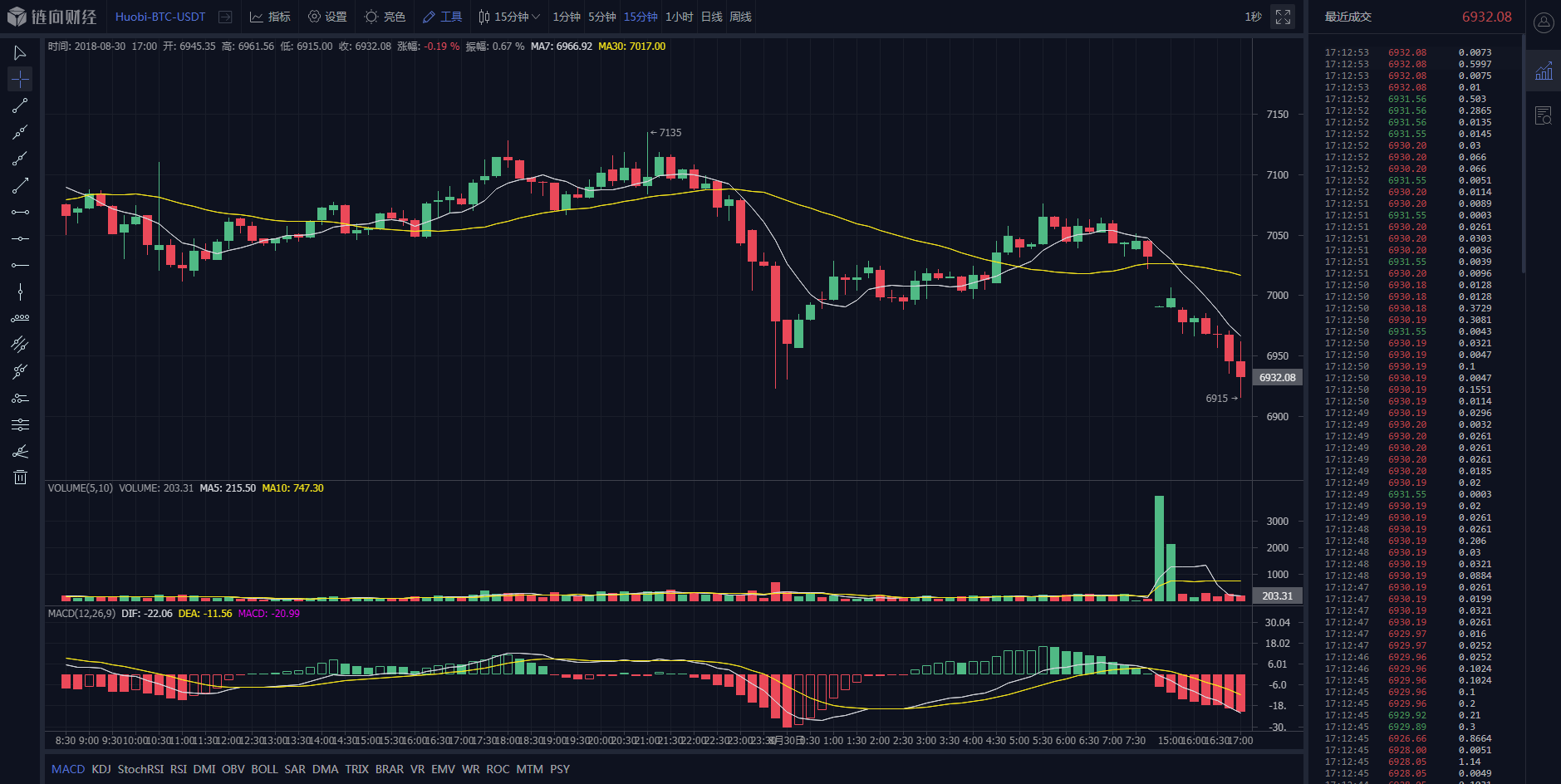The height and width of the screenshot is (784, 1561).
Task: Switch to the 日线 daily interval
Action: coord(712,17)
